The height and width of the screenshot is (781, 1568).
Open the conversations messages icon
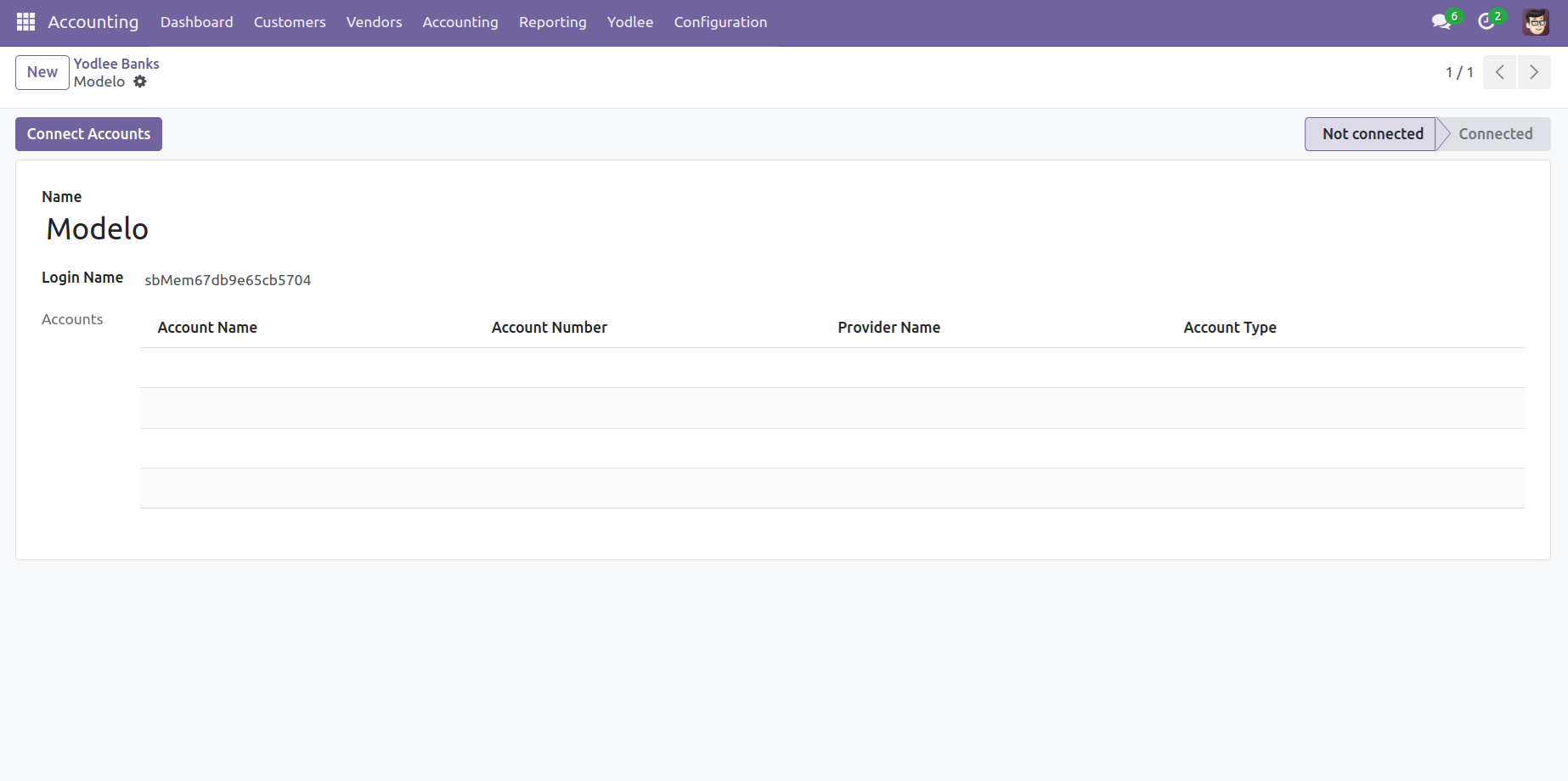click(x=1441, y=22)
